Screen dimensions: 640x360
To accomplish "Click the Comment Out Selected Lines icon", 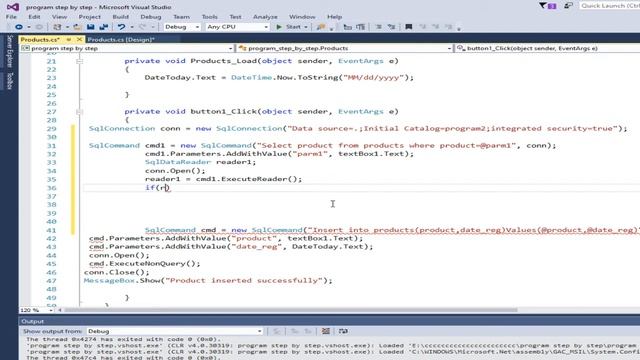I will (x=378, y=27).
